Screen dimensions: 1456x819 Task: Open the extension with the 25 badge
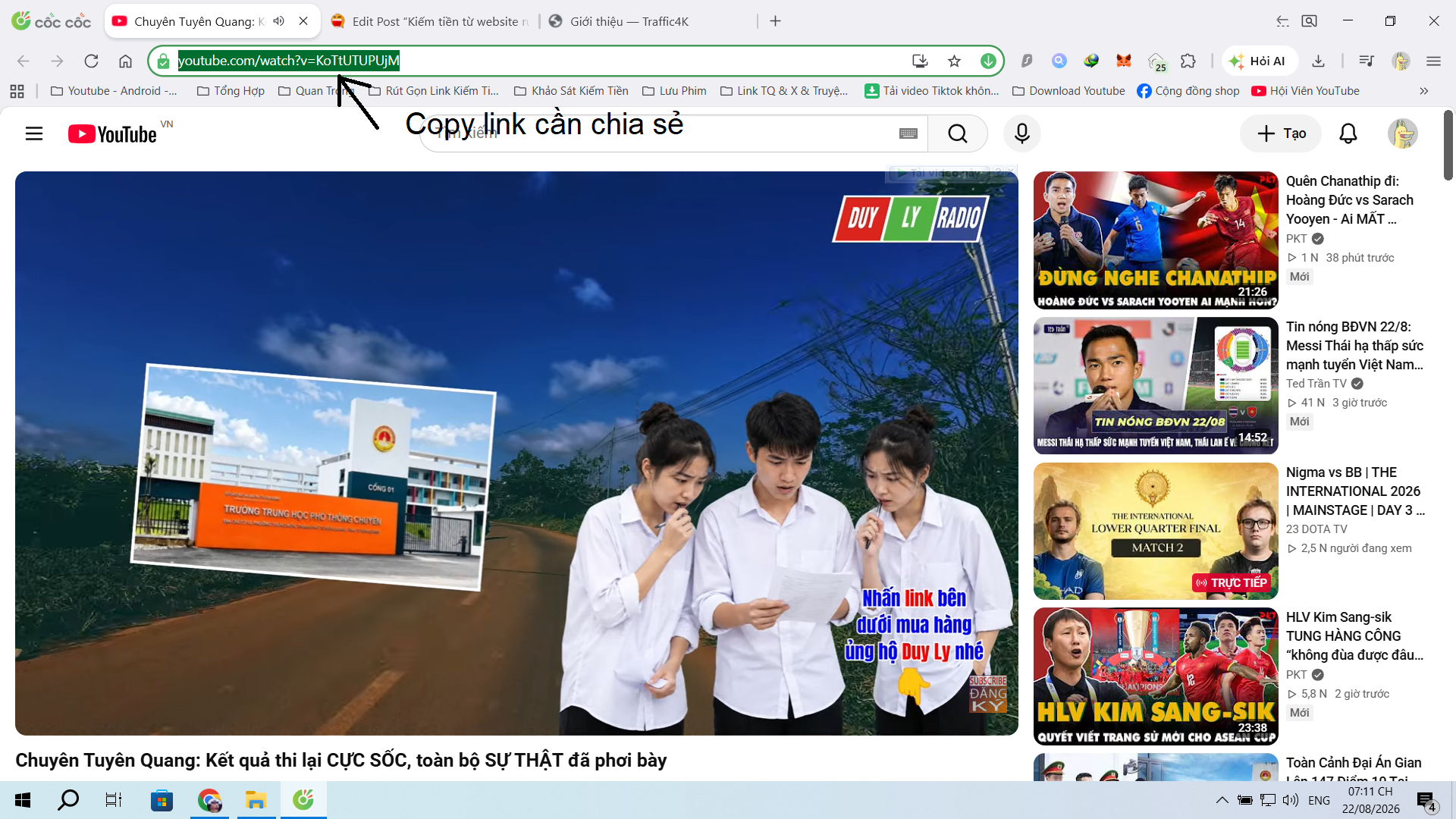[x=1156, y=61]
